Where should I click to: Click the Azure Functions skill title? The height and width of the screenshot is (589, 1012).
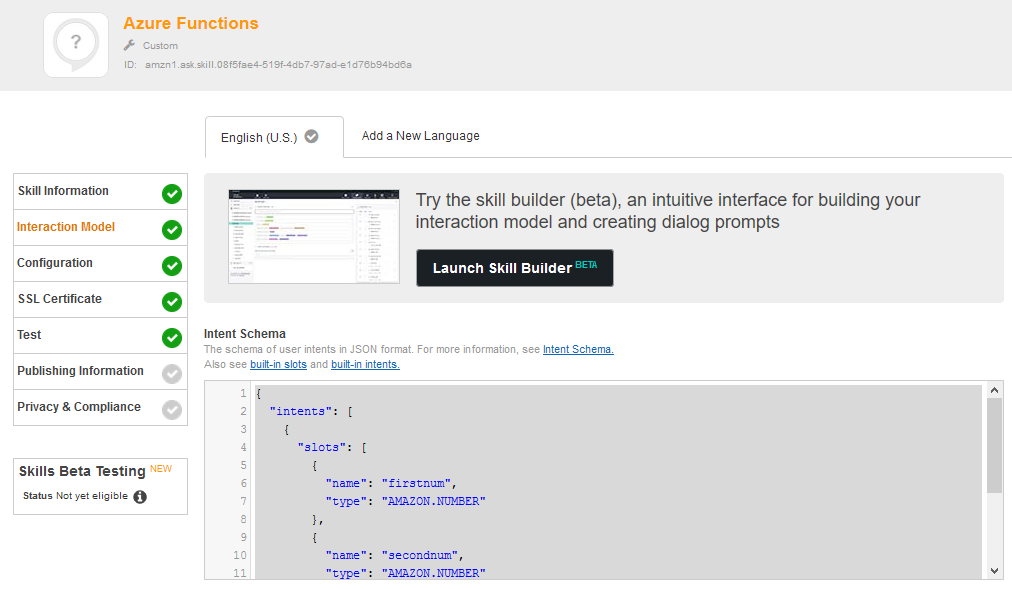[x=191, y=23]
